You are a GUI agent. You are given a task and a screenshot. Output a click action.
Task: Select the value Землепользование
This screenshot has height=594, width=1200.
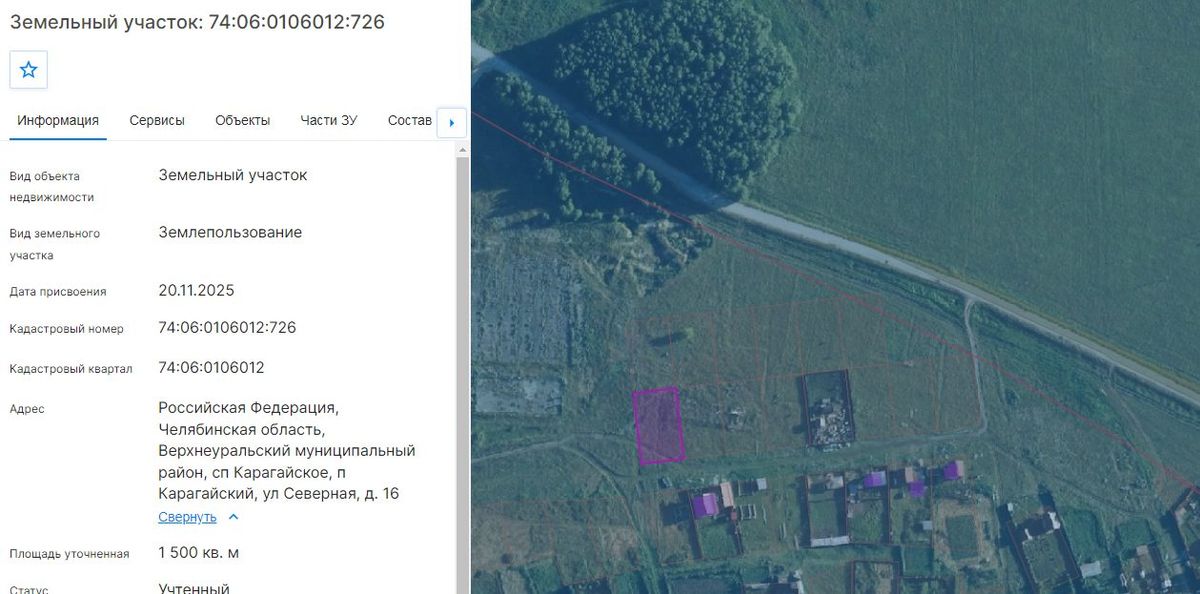pos(230,233)
